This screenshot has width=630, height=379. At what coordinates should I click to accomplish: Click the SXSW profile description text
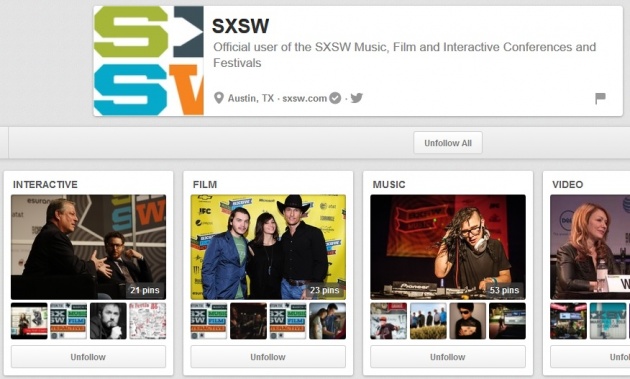tap(404, 55)
